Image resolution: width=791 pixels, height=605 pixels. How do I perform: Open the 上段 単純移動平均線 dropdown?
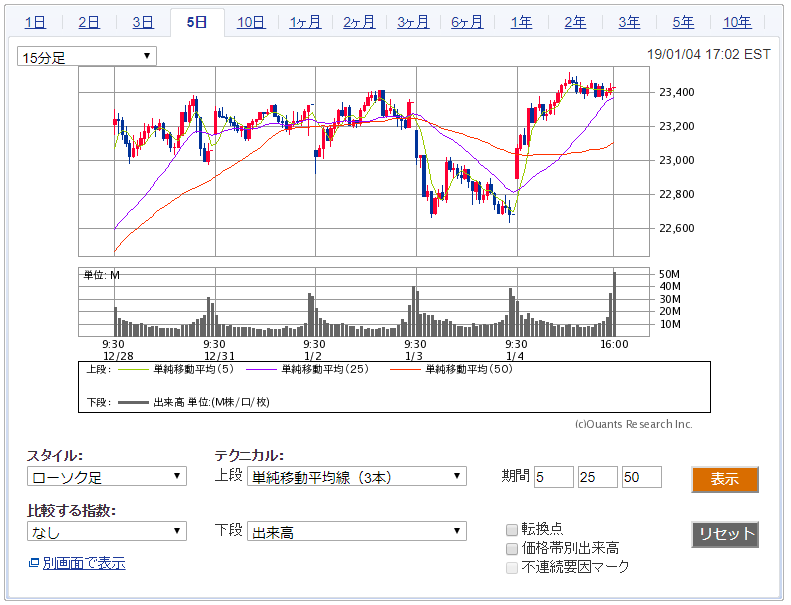coord(357,476)
